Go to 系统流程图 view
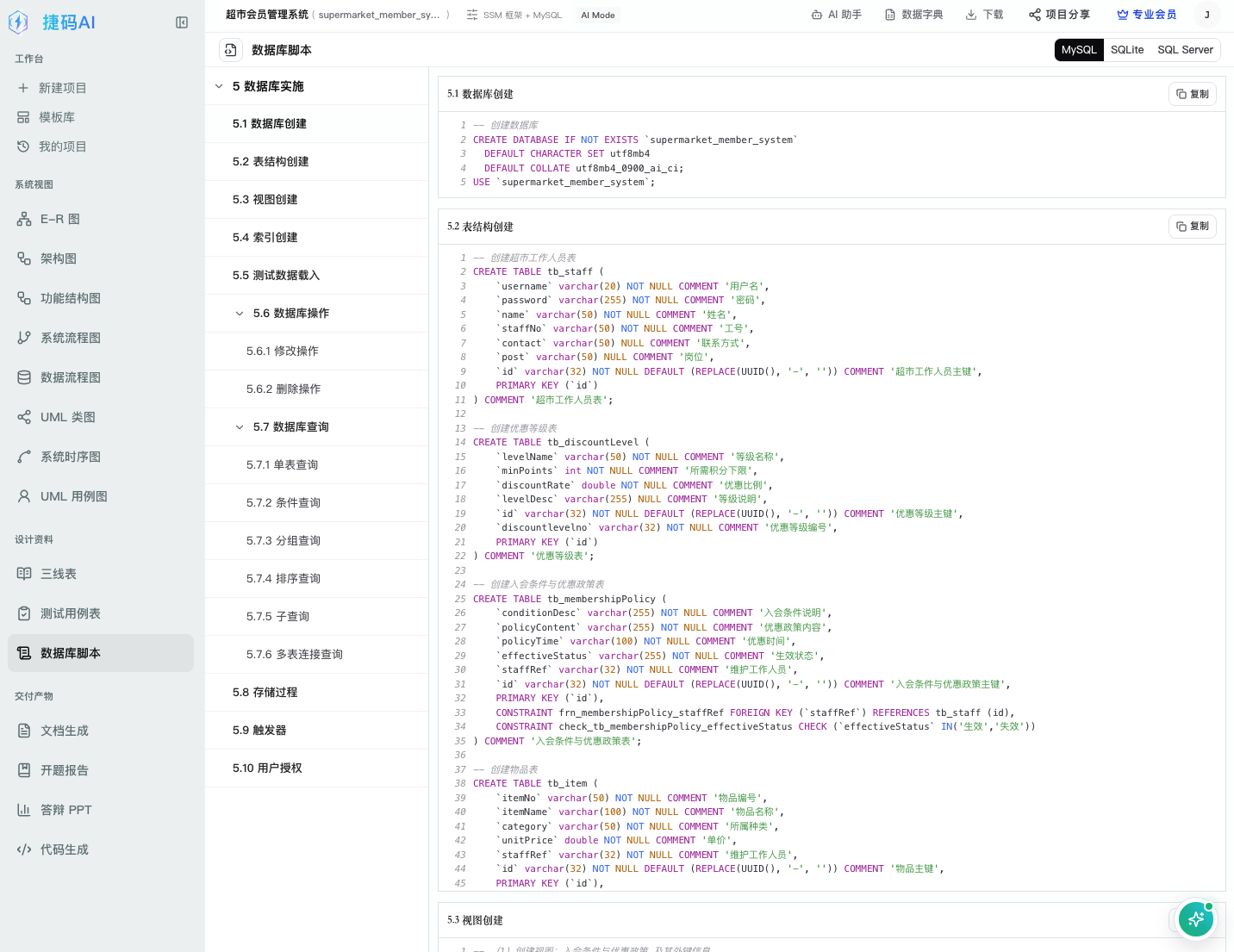Image resolution: width=1234 pixels, height=952 pixels. (x=101, y=338)
